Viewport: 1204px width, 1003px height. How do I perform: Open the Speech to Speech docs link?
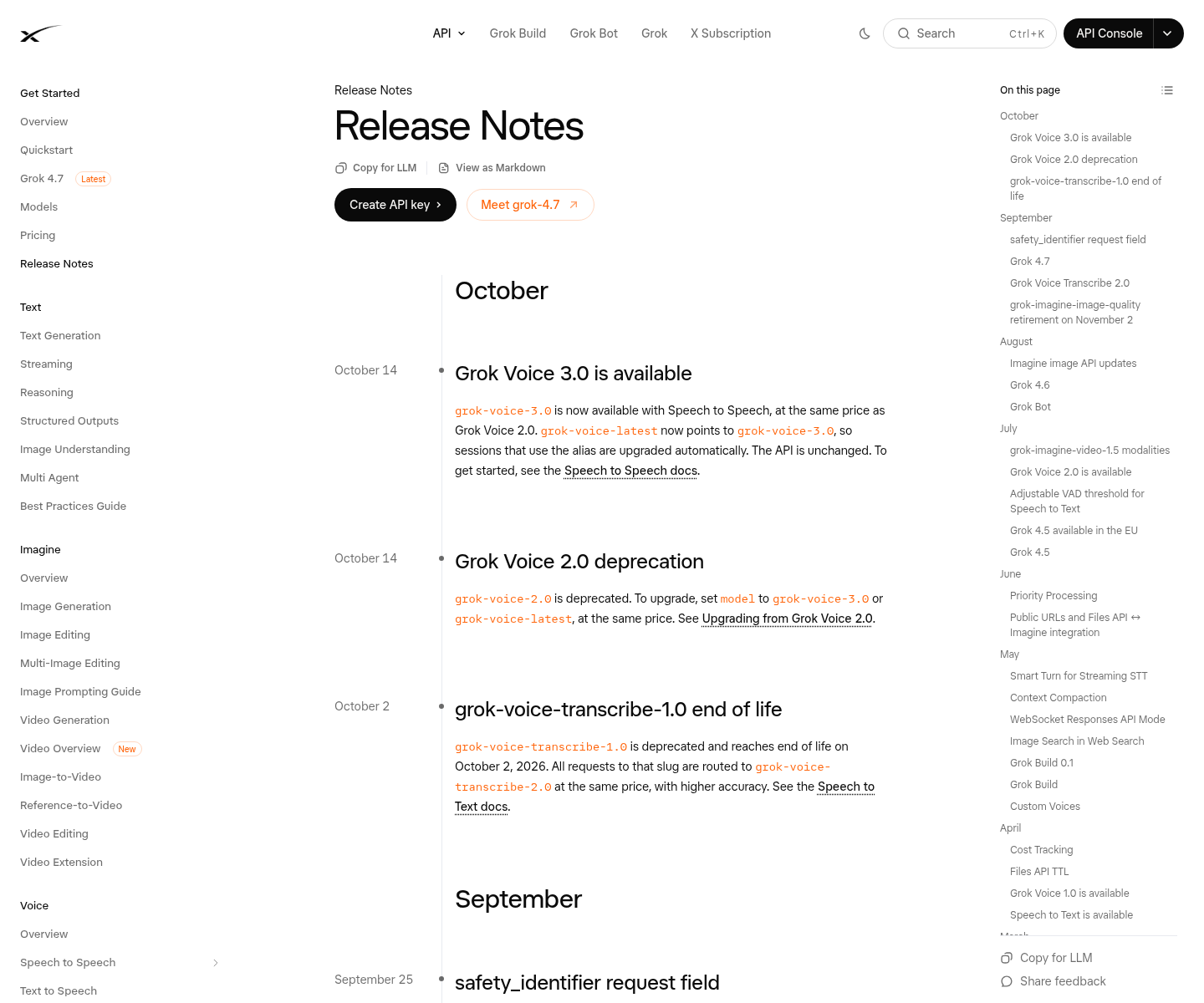click(x=630, y=471)
